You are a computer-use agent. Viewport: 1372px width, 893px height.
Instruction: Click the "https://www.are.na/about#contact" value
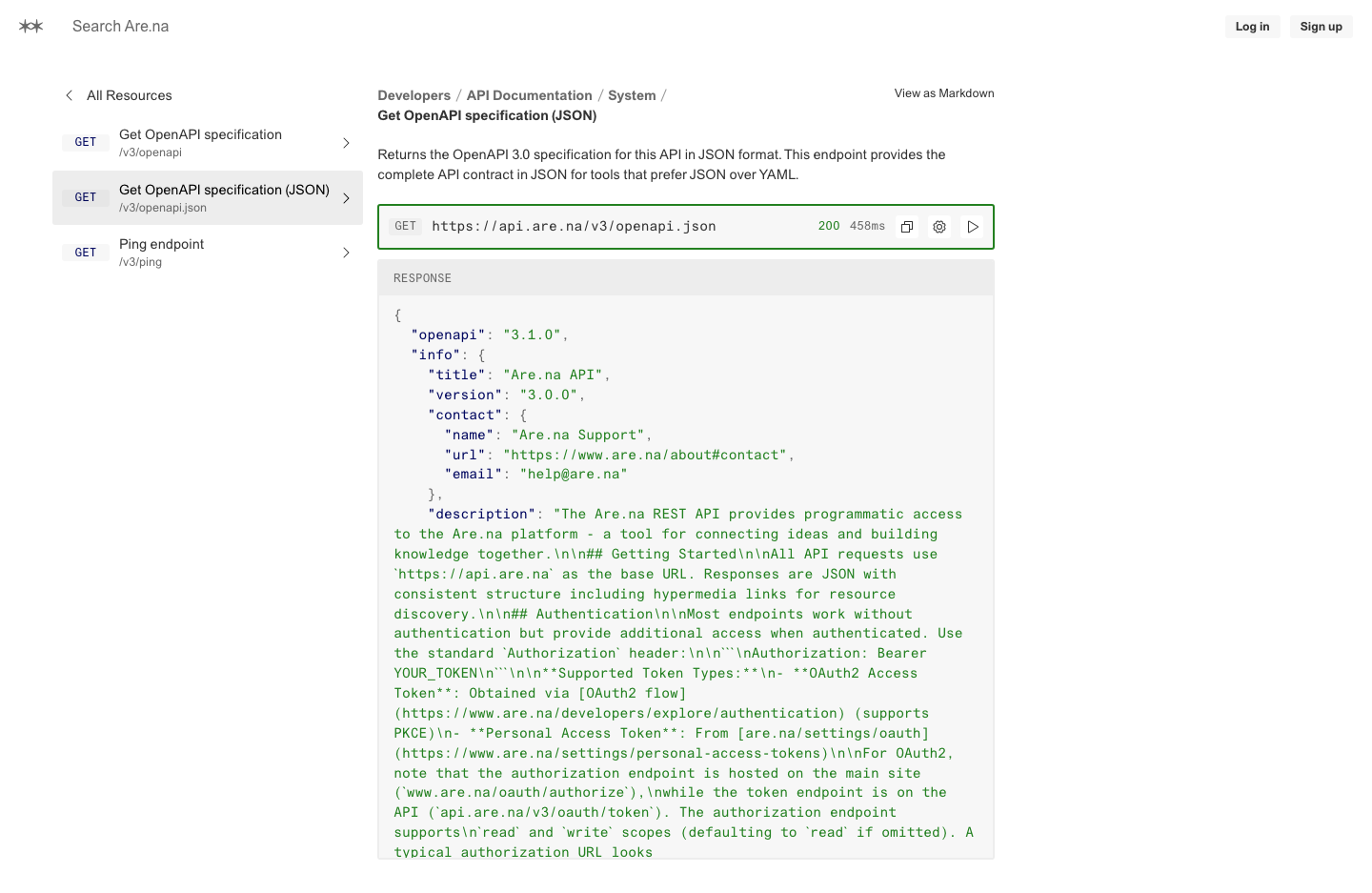coord(645,456)
